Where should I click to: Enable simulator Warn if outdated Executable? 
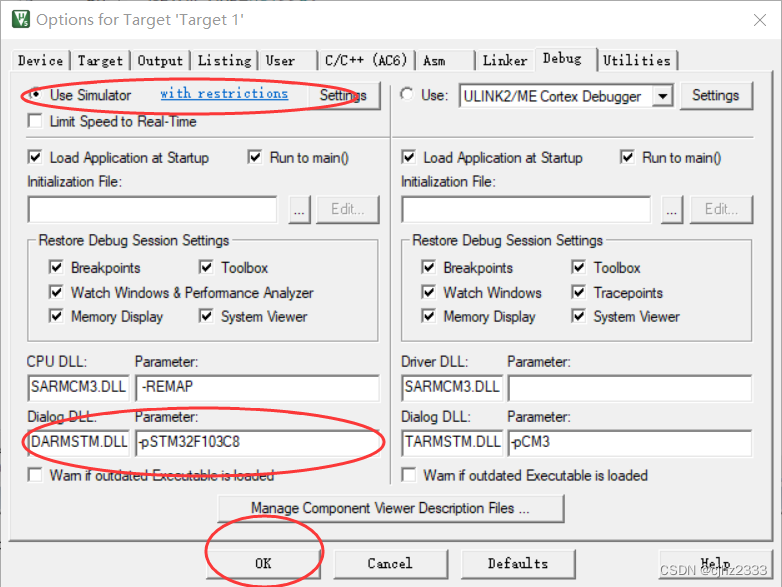35,475
